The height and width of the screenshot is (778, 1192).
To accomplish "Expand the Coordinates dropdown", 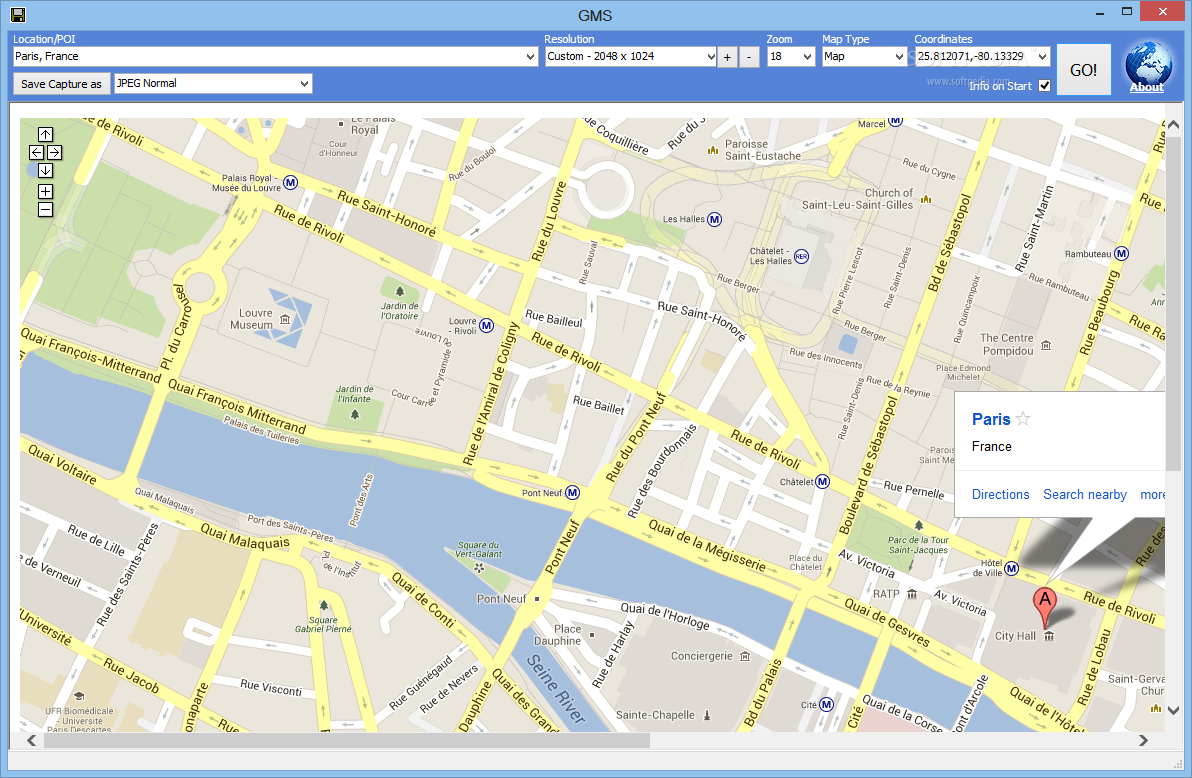I will (x=1042, y=56).
